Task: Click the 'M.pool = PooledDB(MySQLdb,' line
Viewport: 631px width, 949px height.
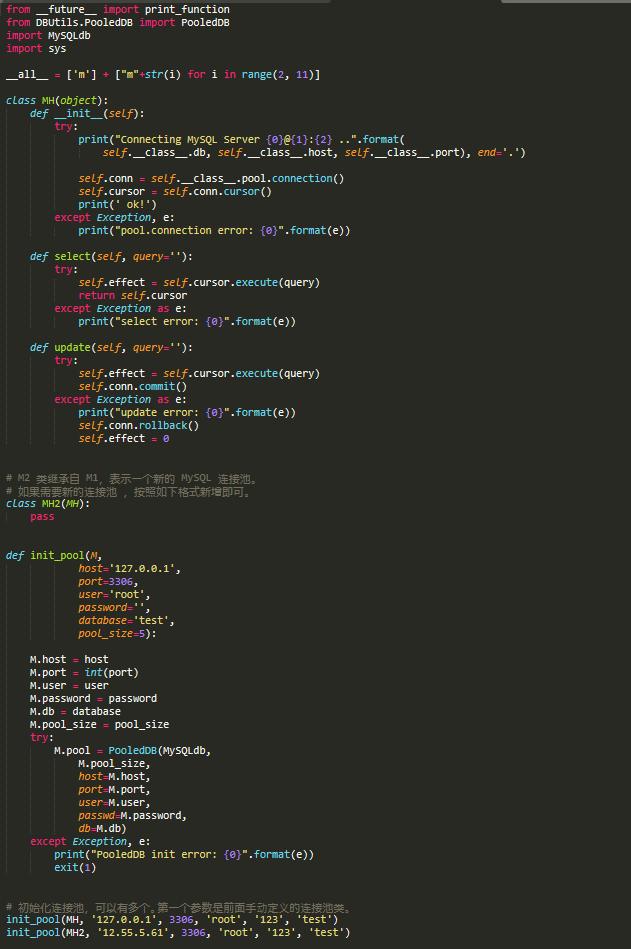Action: 132,751
